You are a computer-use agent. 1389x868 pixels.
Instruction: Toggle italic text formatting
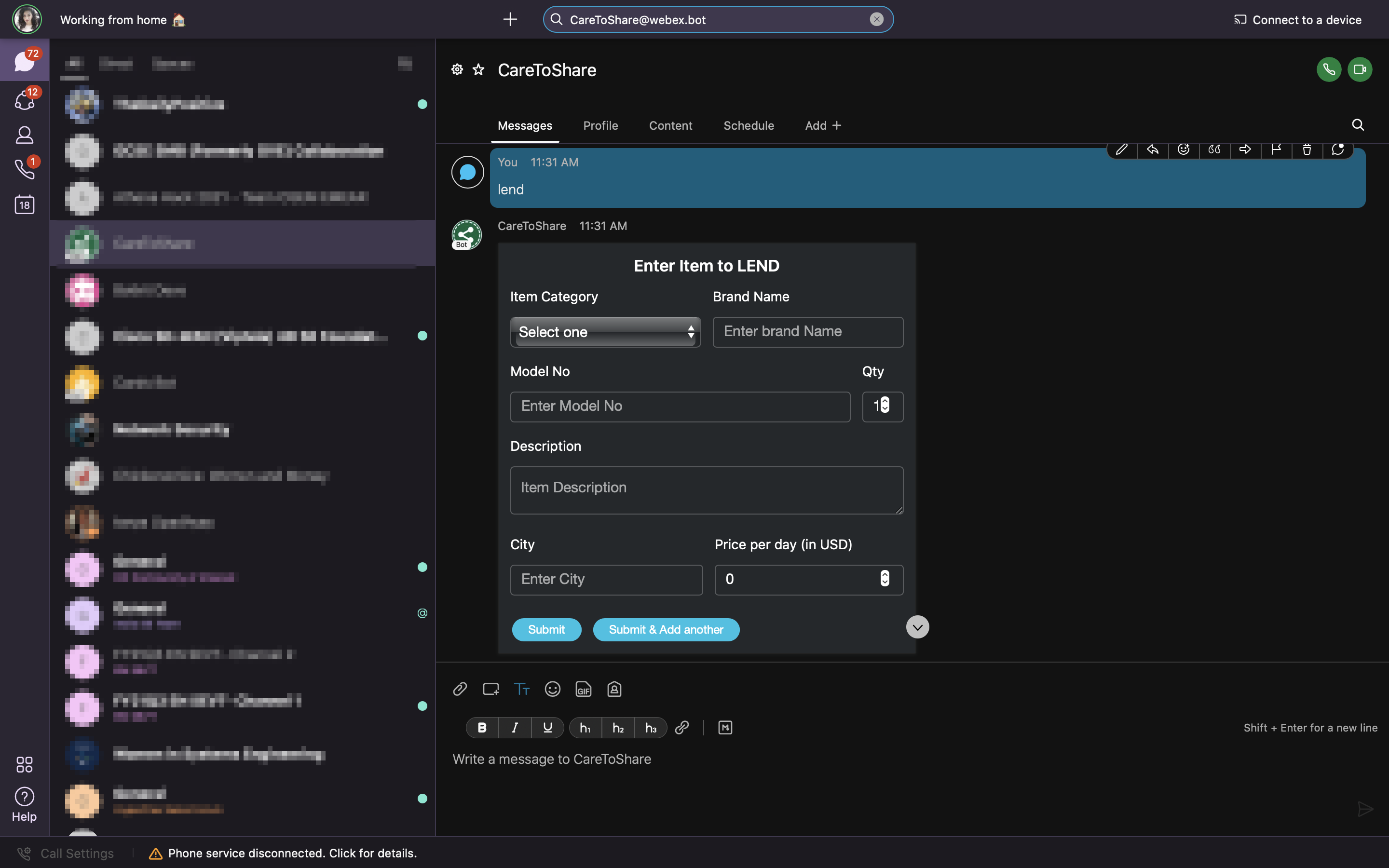coord(515,727)
